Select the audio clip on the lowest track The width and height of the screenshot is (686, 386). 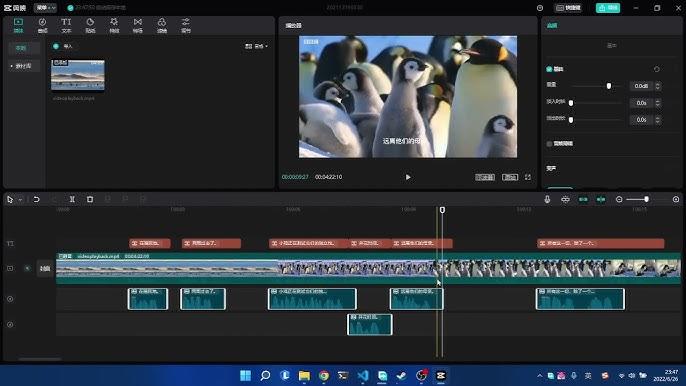pyautogui.click(x=370, y=325)
